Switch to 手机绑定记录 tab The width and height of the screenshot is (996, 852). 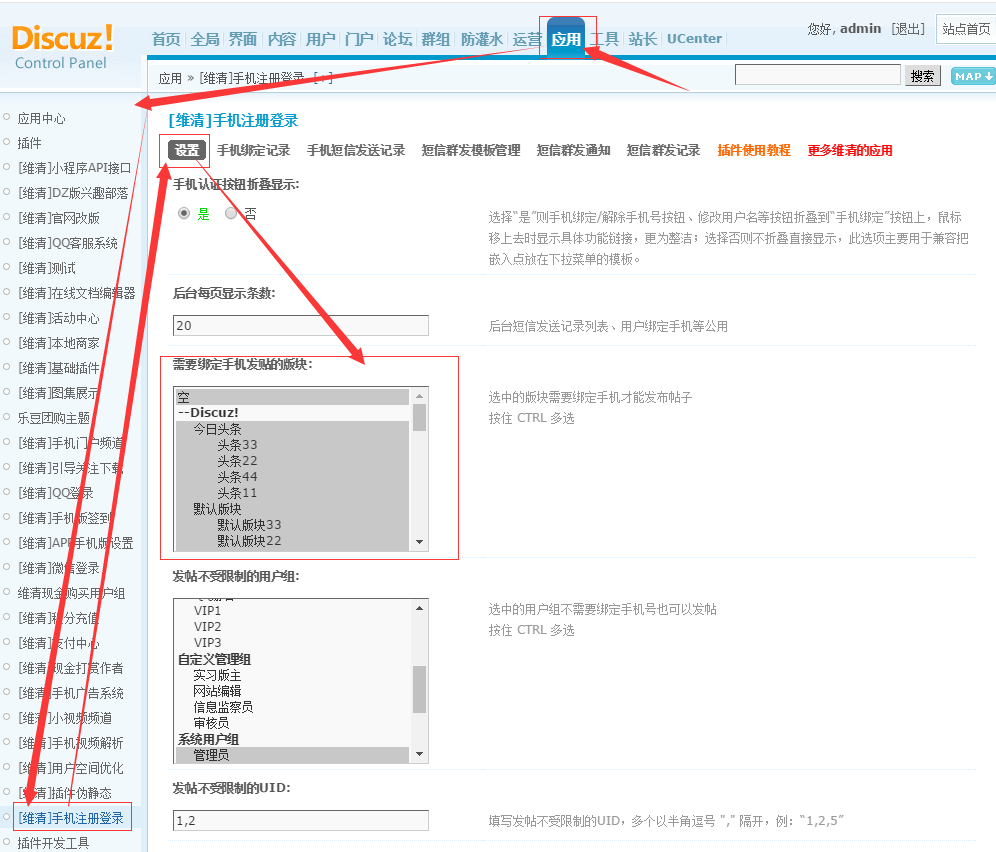click(253, 150)
